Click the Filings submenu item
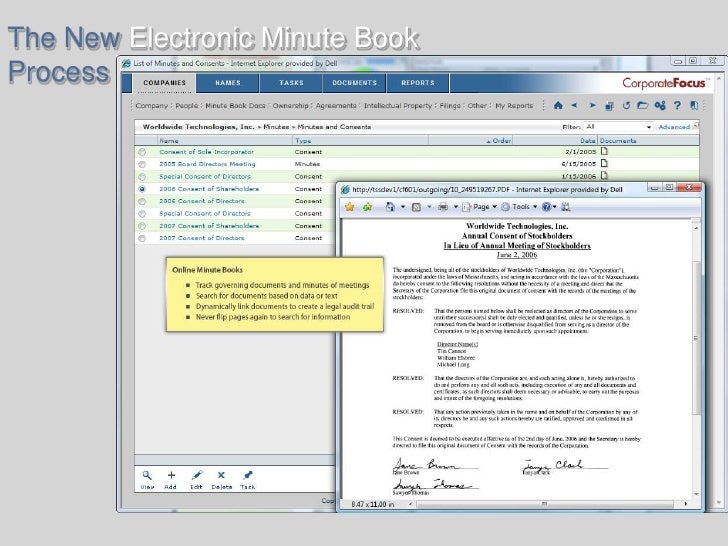This screenshot has height=546, width=728. click(x=450, y=106)
